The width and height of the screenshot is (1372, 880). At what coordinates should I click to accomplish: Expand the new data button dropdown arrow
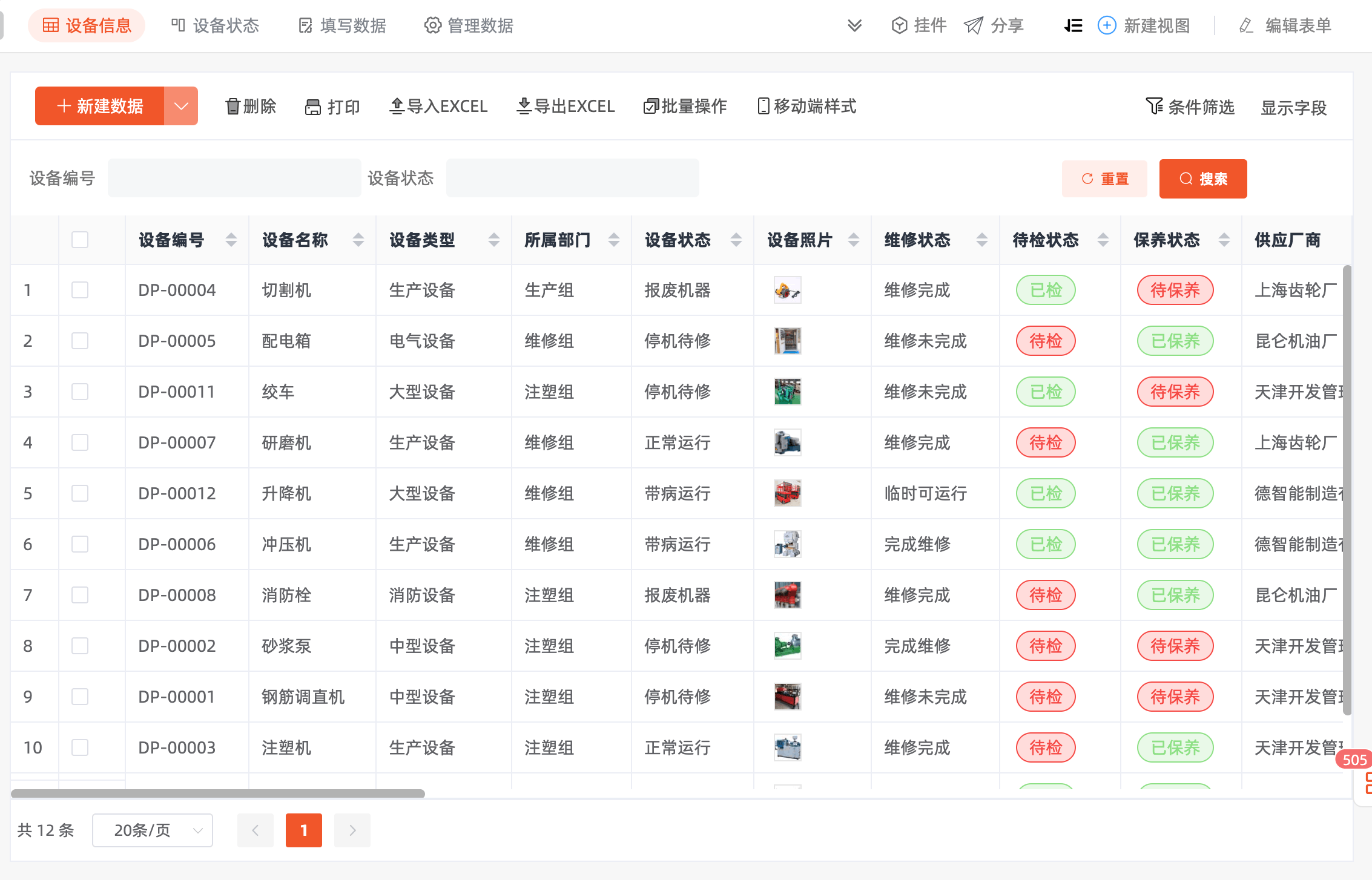[x=181, y=106]
